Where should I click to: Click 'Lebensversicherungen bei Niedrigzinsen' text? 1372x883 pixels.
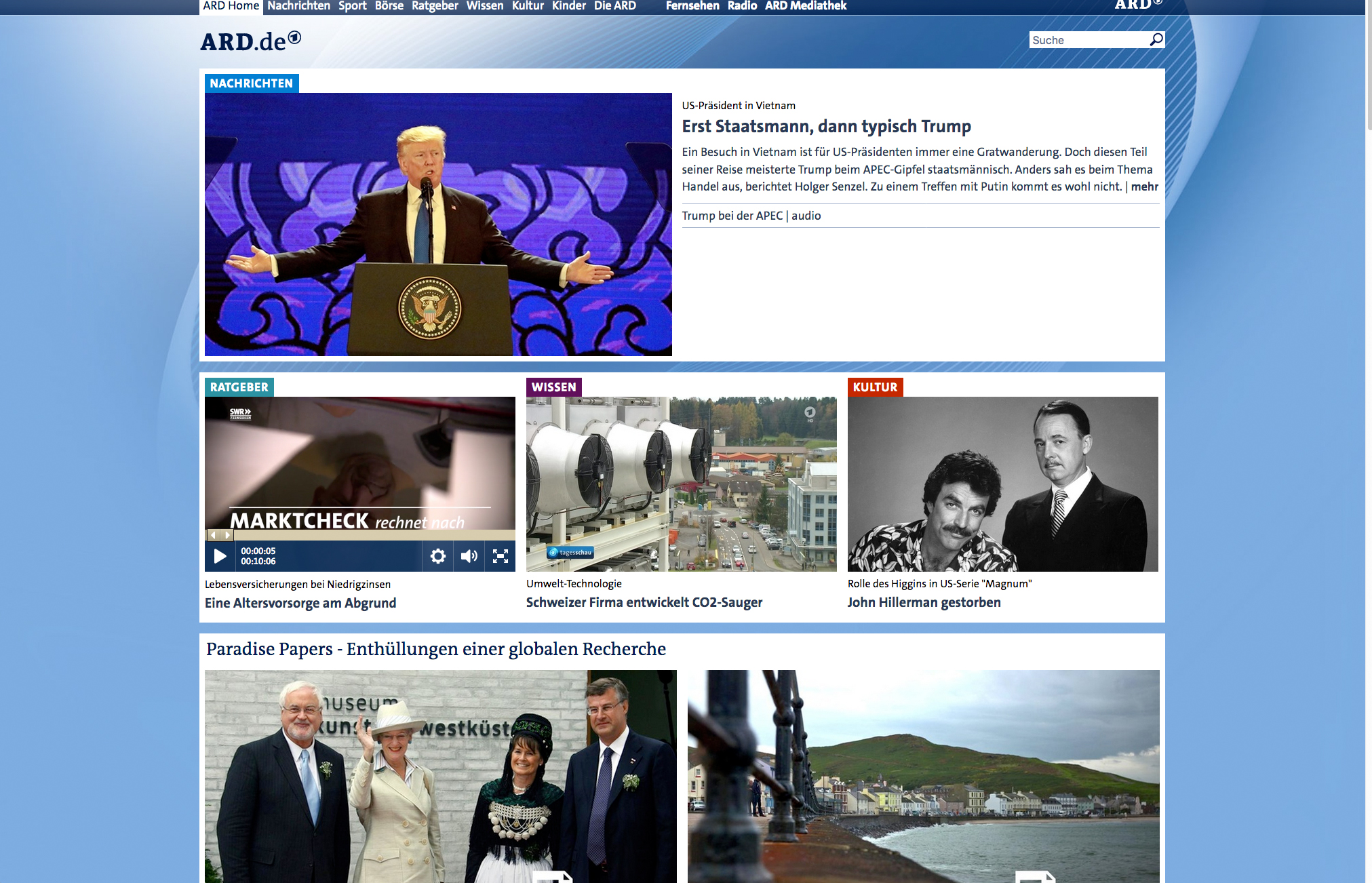point(298,585)
